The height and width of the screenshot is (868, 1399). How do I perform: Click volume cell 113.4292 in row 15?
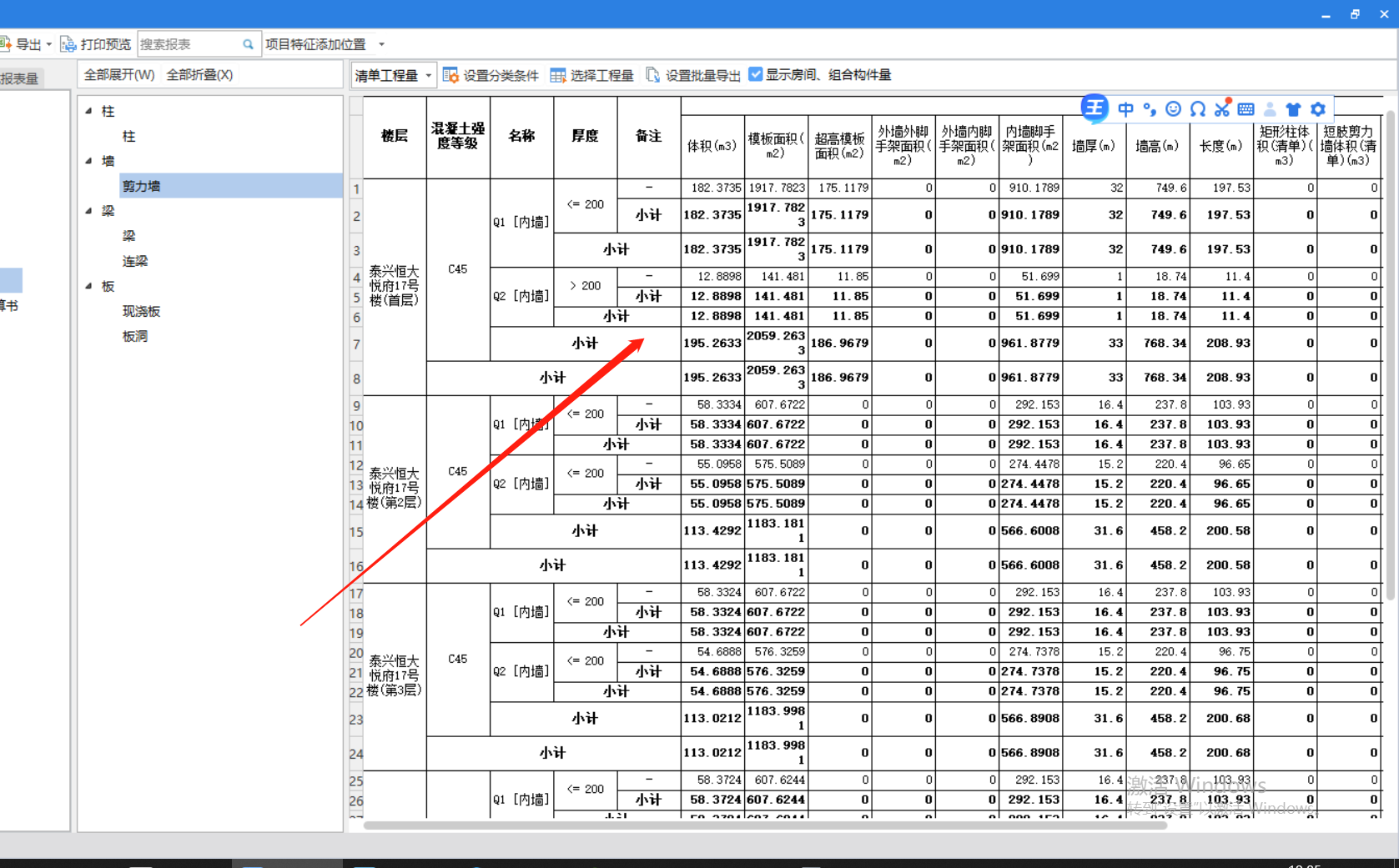click(x=712, y=530)
